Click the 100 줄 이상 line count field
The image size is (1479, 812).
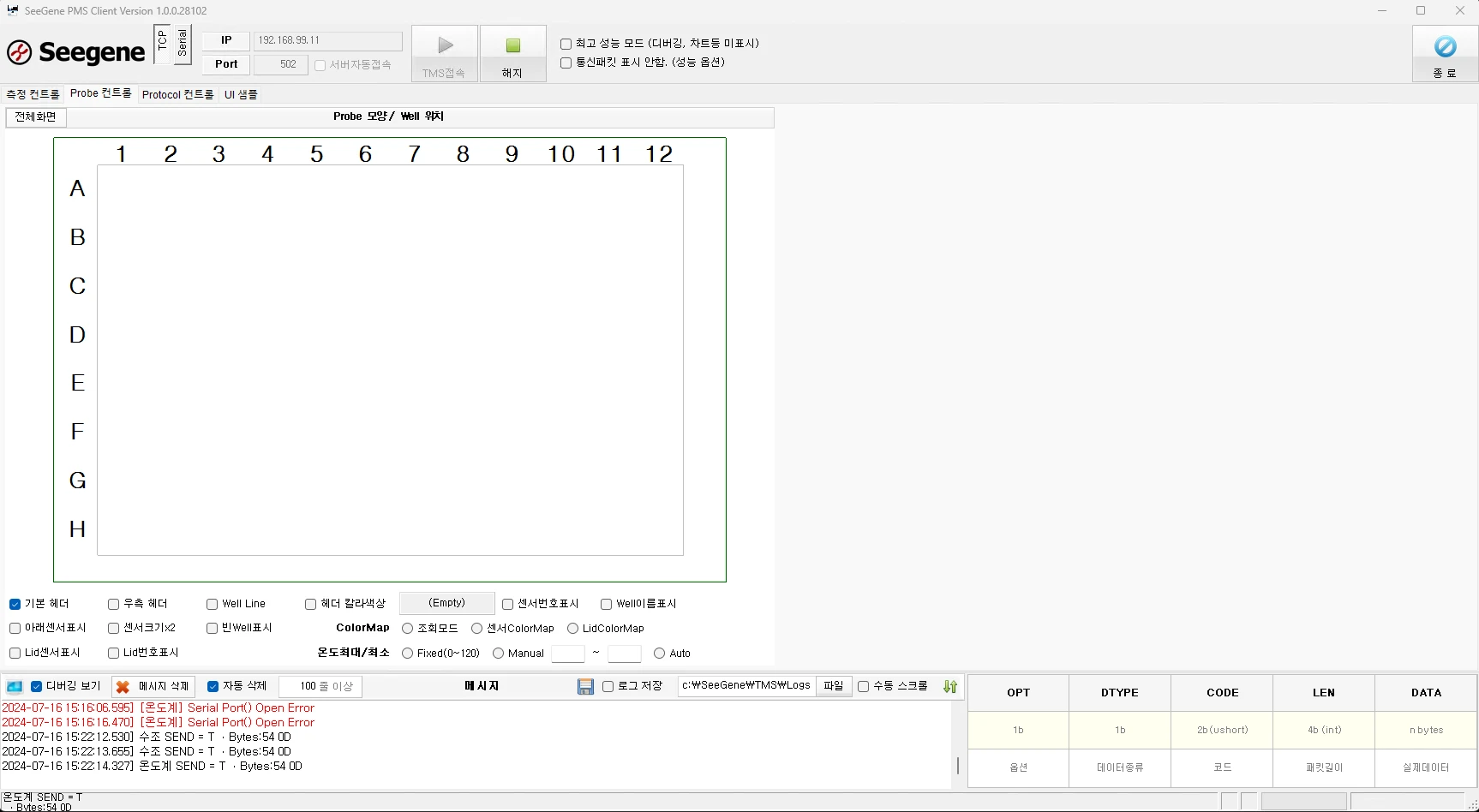[x=320, y=686]
